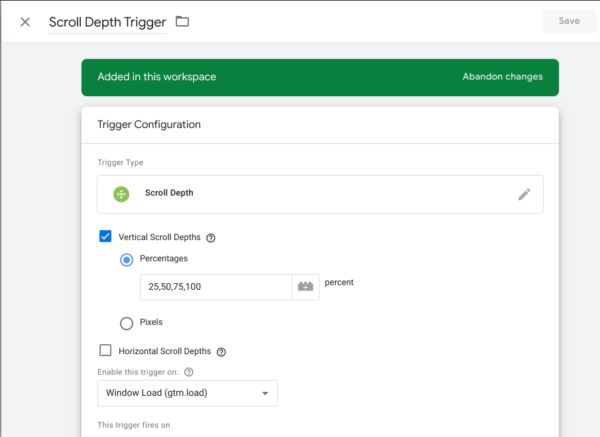Uncheck Vertical Scroll Depths checkbox
Viewport: 600px width, 437px height.
(105, 237)
